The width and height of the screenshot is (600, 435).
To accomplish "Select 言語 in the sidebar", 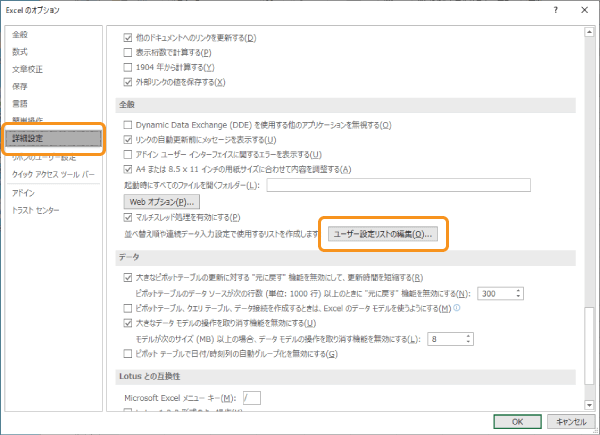I will pyautogui.click(x=20, y=104).
